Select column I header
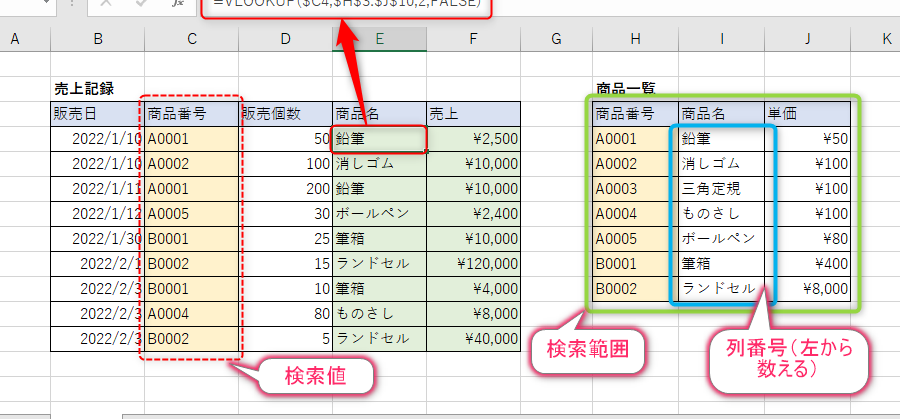 click(721, 39)
